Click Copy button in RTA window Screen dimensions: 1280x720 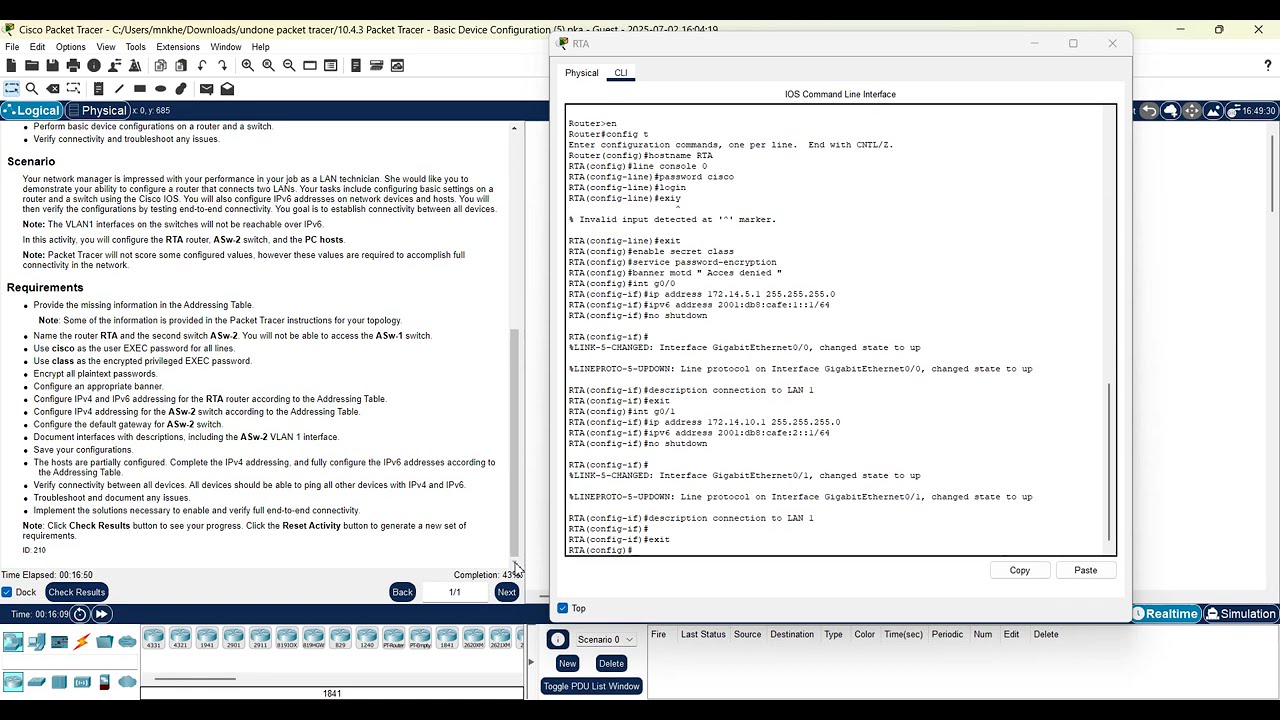[x=1019, y=570]
